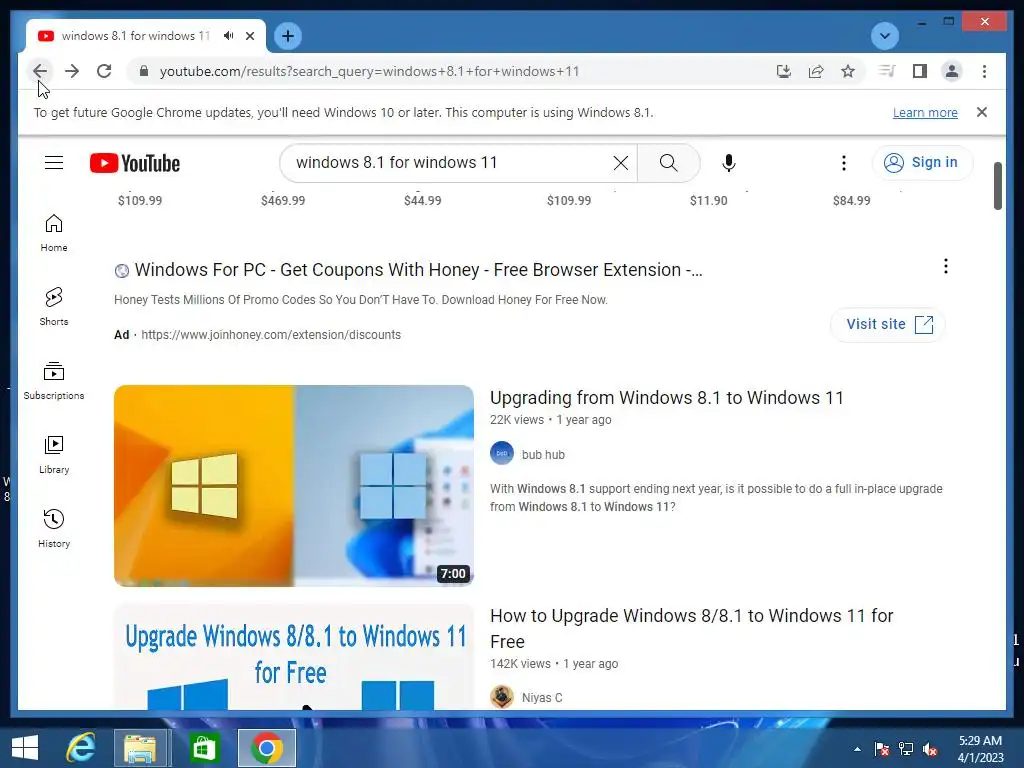Screen dimensions: 1024x768
Task: Run search with the magnifier button
Action: tap(669, 163)
